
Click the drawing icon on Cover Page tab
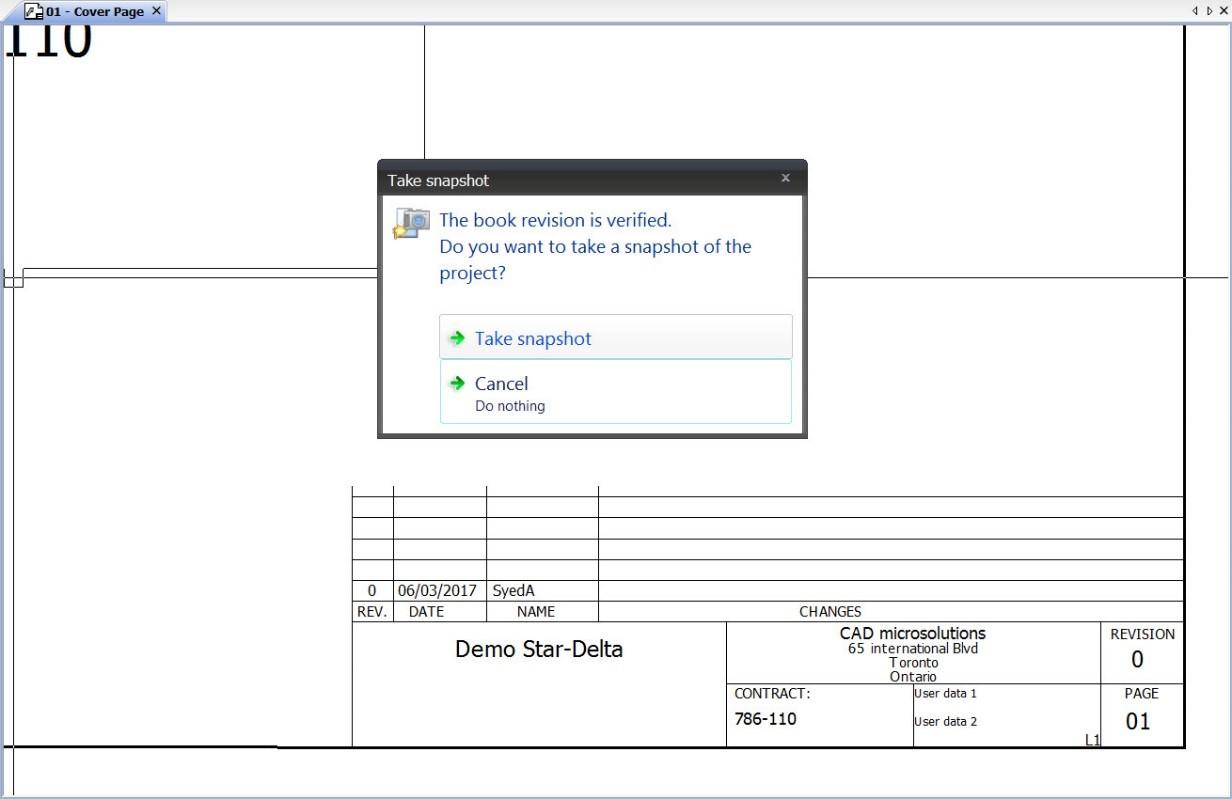(x=33, y=12)
